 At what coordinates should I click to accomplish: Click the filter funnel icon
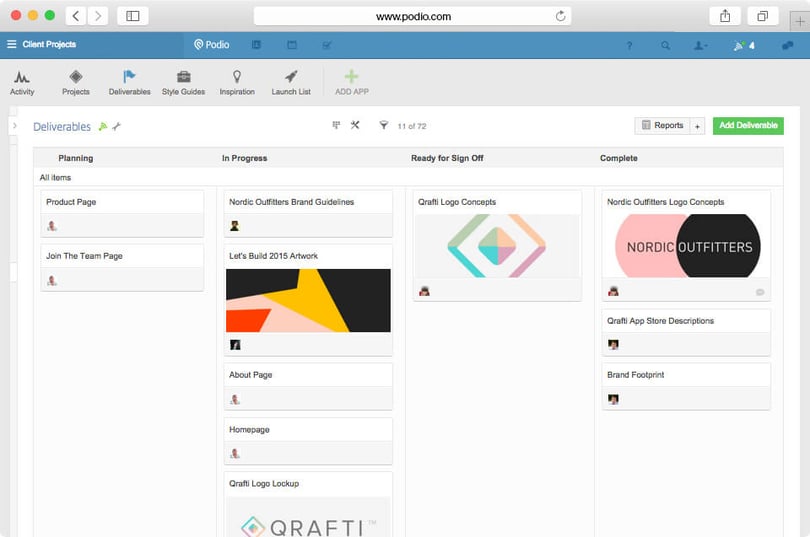(383, 125)
